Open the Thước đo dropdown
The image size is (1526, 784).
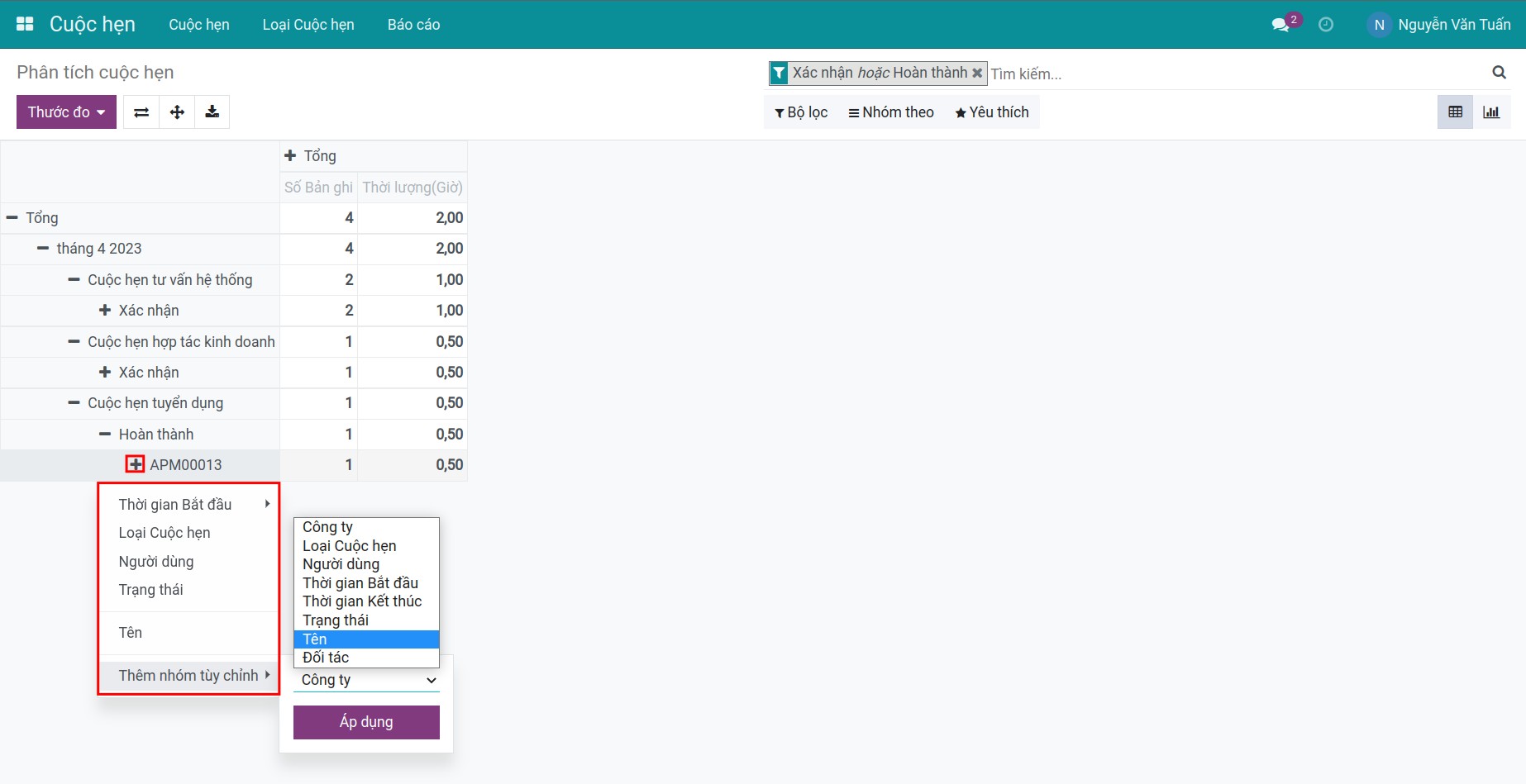coord(66,112)
